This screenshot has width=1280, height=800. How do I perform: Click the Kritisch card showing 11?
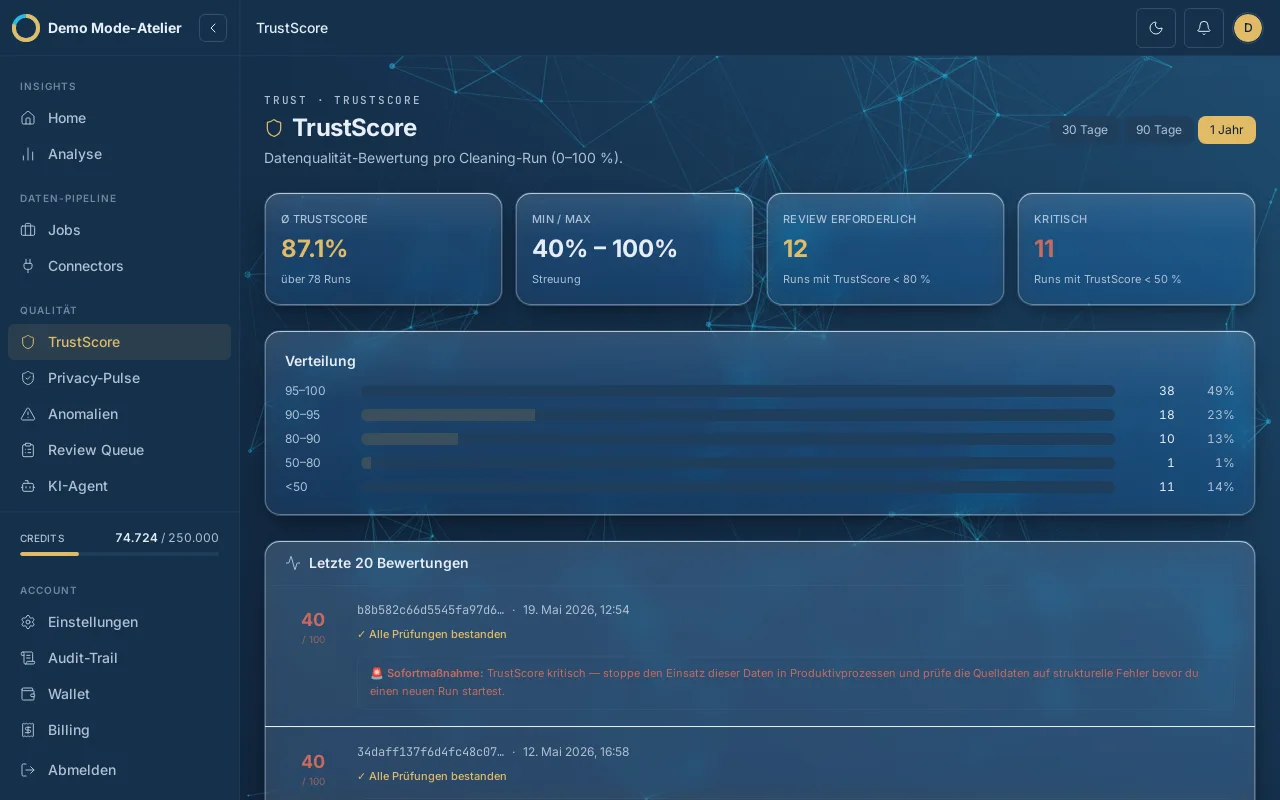[x=1136, y=249]
